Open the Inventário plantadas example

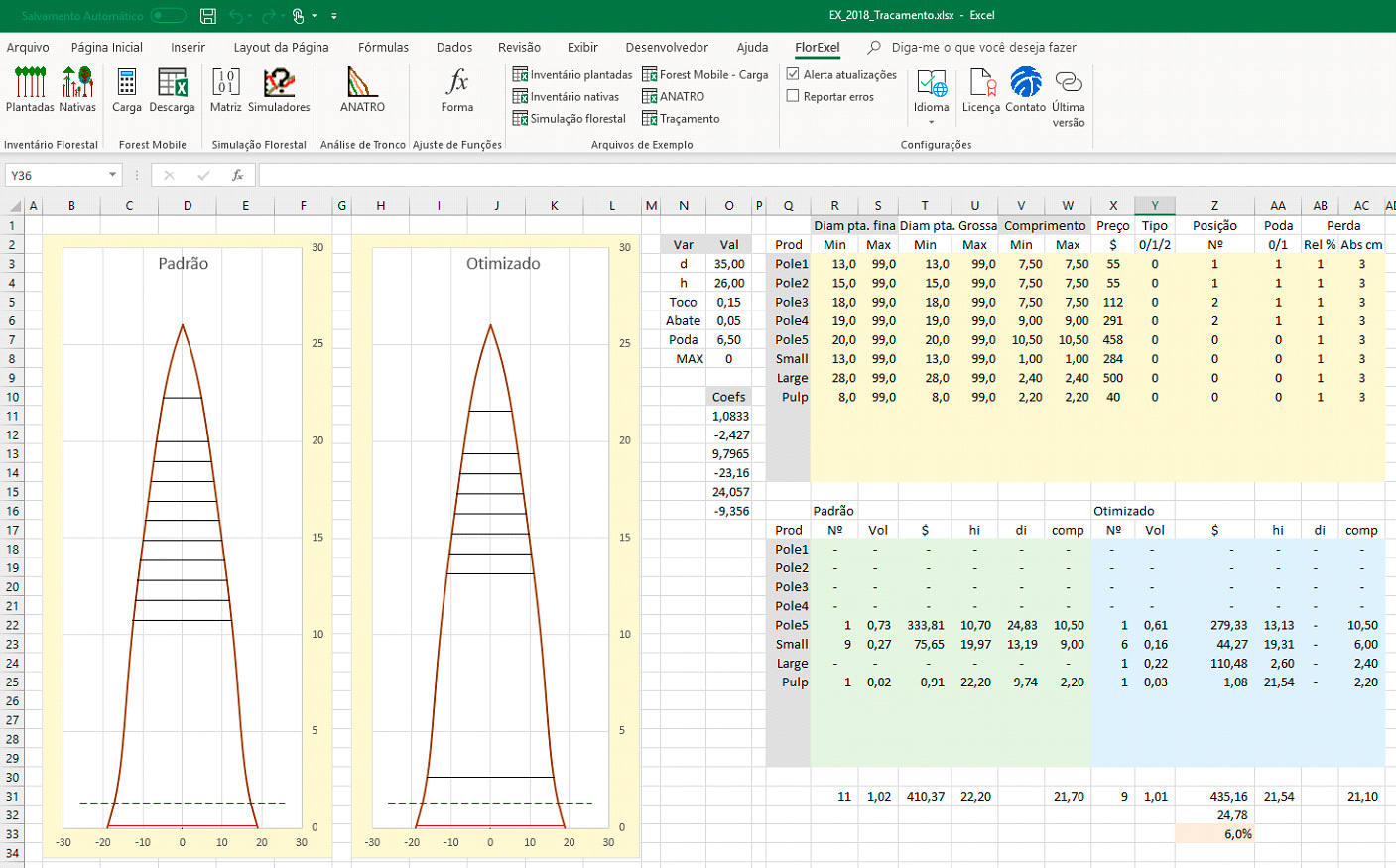tap(579, 73)
